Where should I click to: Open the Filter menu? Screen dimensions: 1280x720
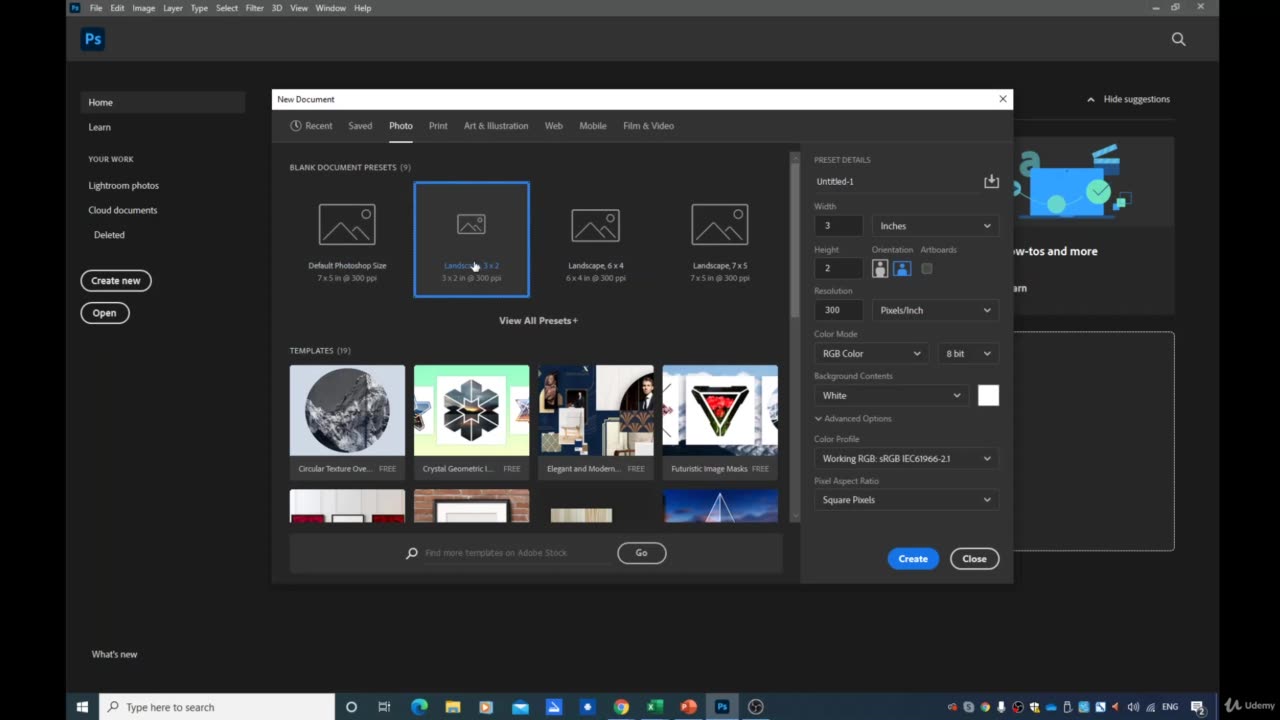tap(254, 8)
